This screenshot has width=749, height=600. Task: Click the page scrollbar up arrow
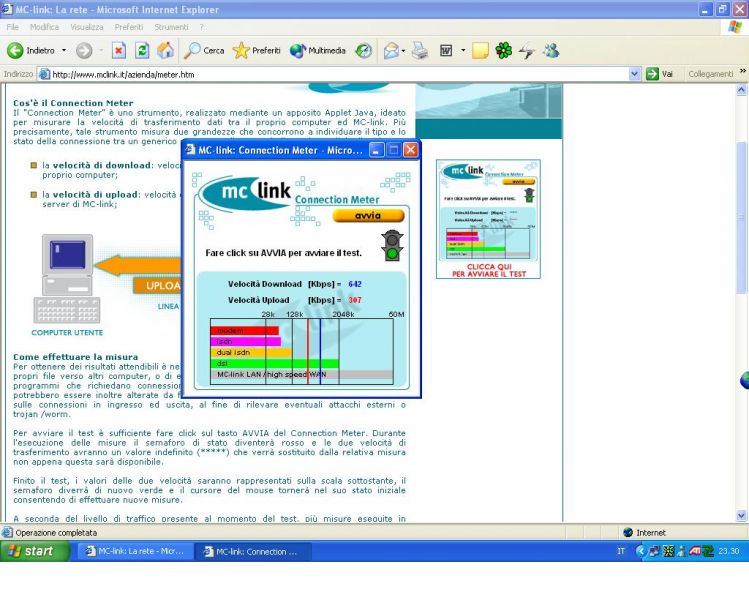pyautogui.click(x=741, y=89)
